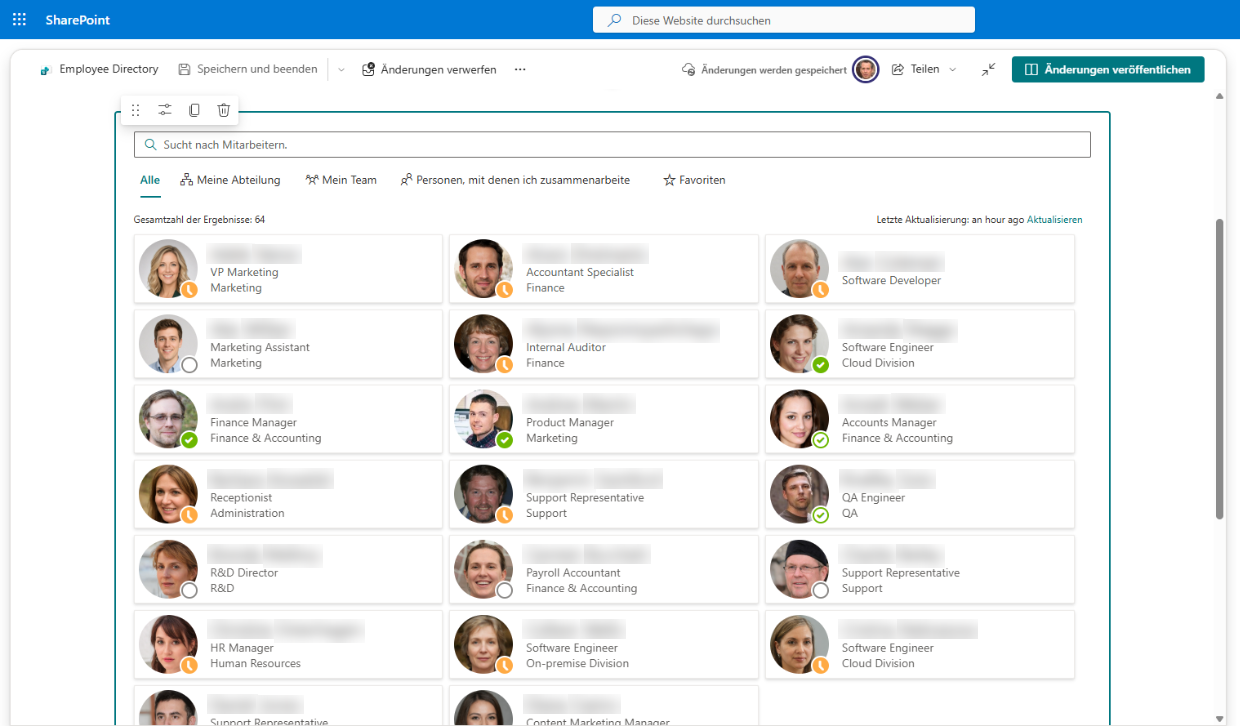The image size is (1240, 726).
Task: Select the Accountant Specialist's profile photo
Action: (x=484, y=269)
